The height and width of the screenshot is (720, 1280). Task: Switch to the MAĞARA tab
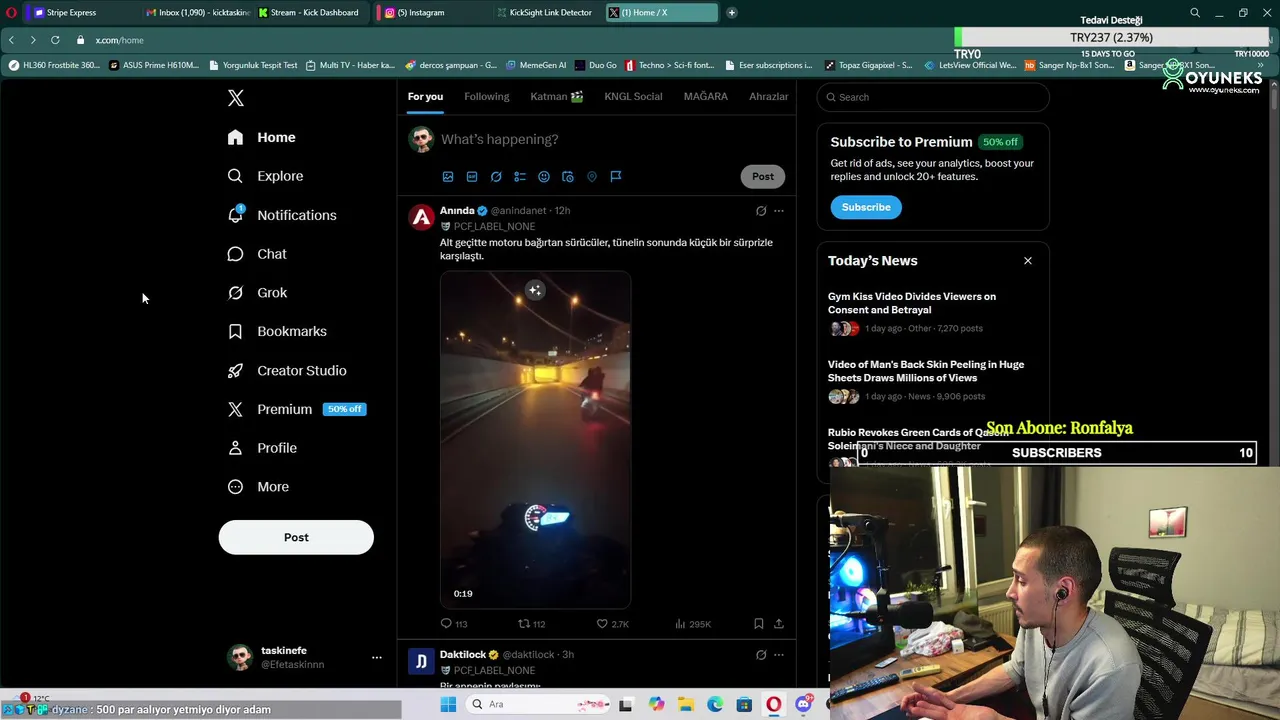(706, 96)
